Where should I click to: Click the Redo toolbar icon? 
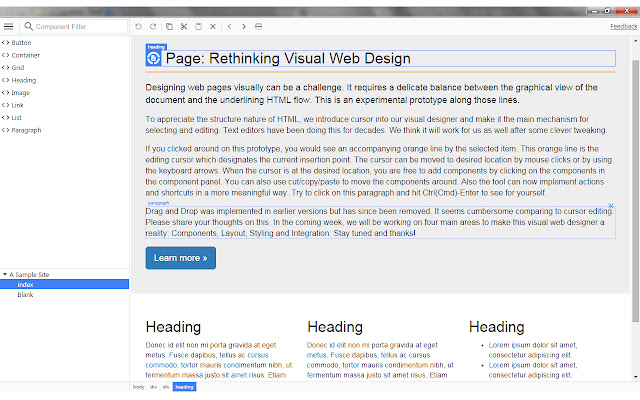pyautogui.click(x=153, y=26)
